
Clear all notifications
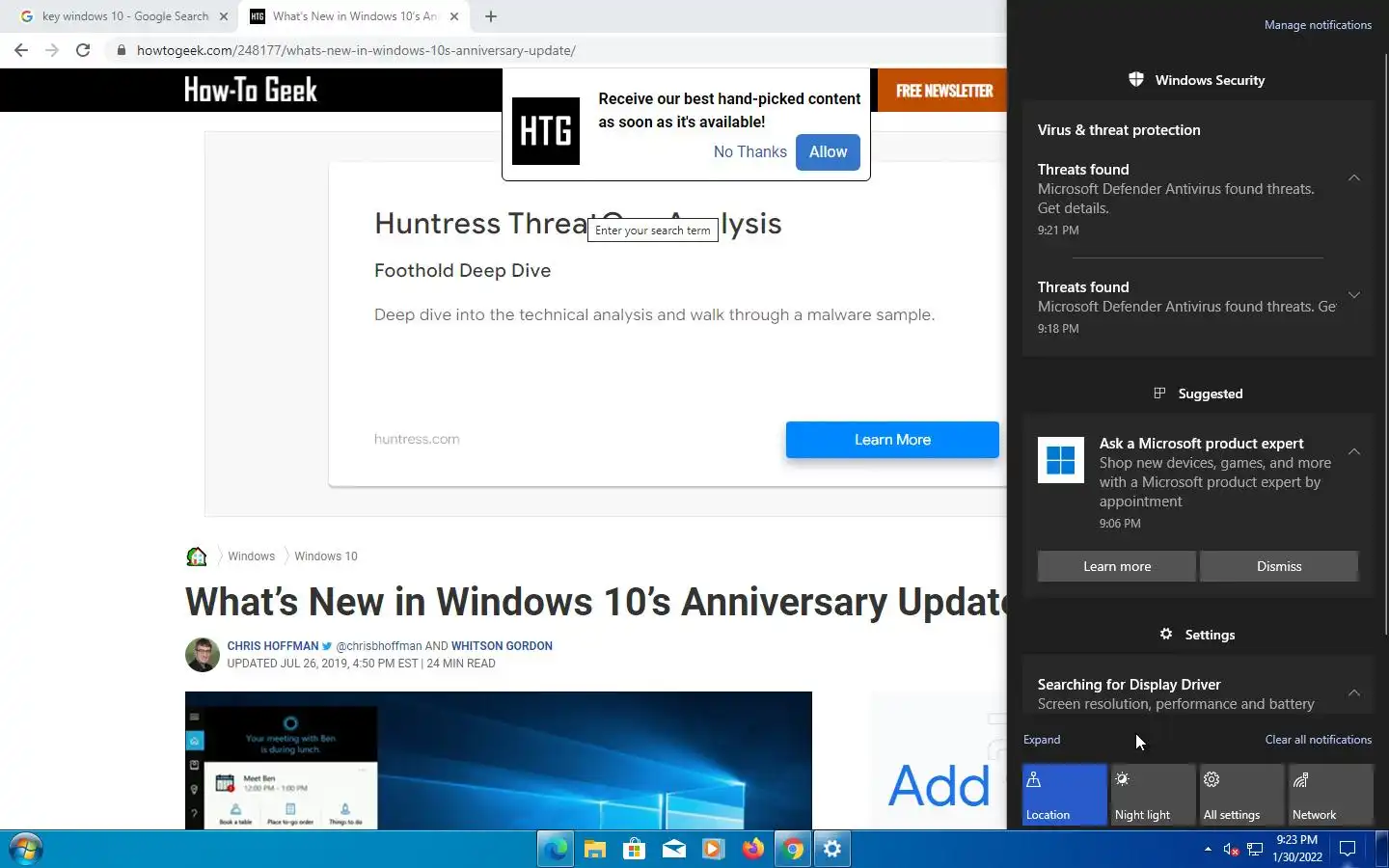pyautogui.click(x=1318, y=740)
